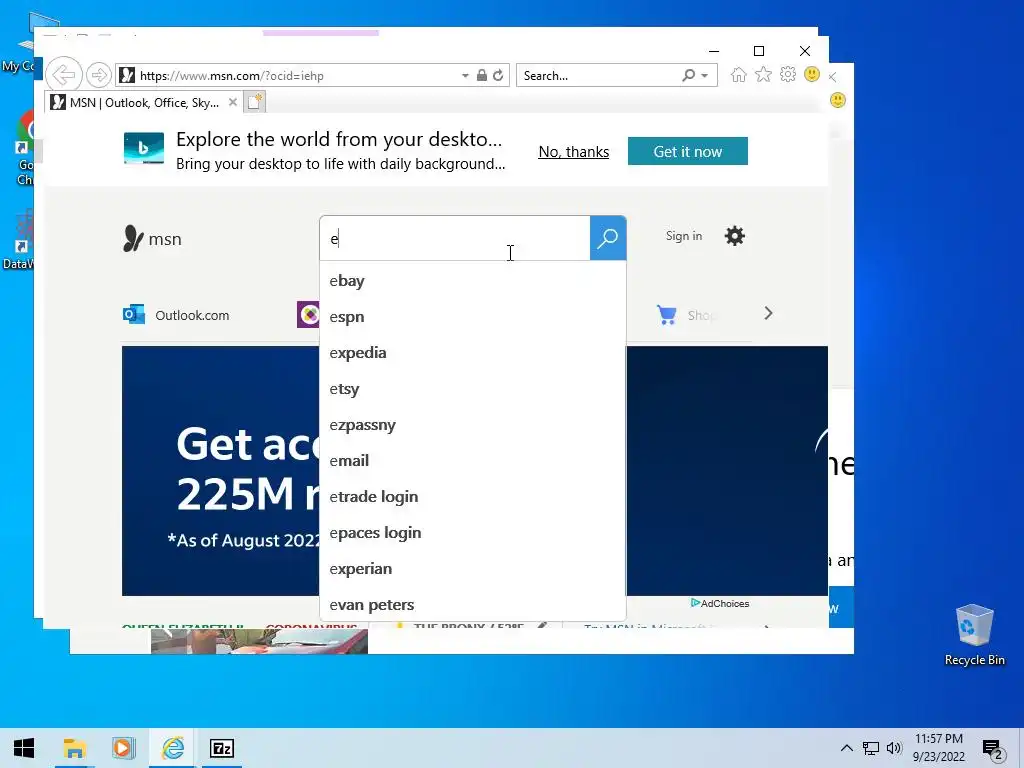Close the MSN tab with its X

click(x=232, y=103)
